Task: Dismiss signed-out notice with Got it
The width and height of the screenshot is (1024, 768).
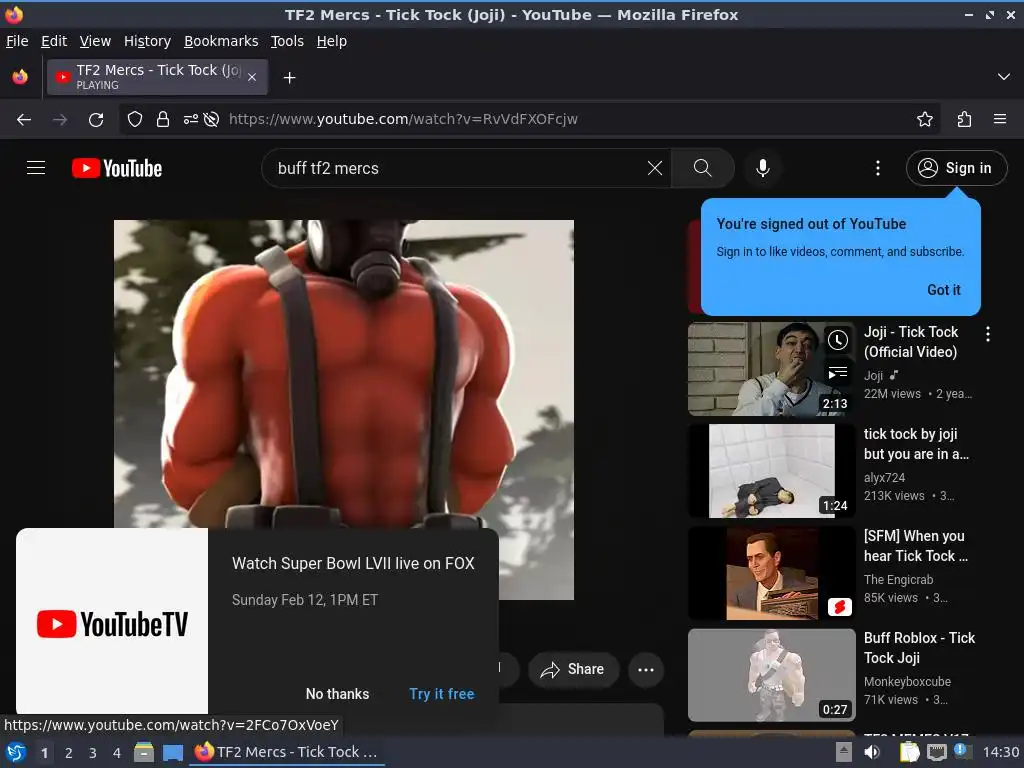Action: click(944, 290)
